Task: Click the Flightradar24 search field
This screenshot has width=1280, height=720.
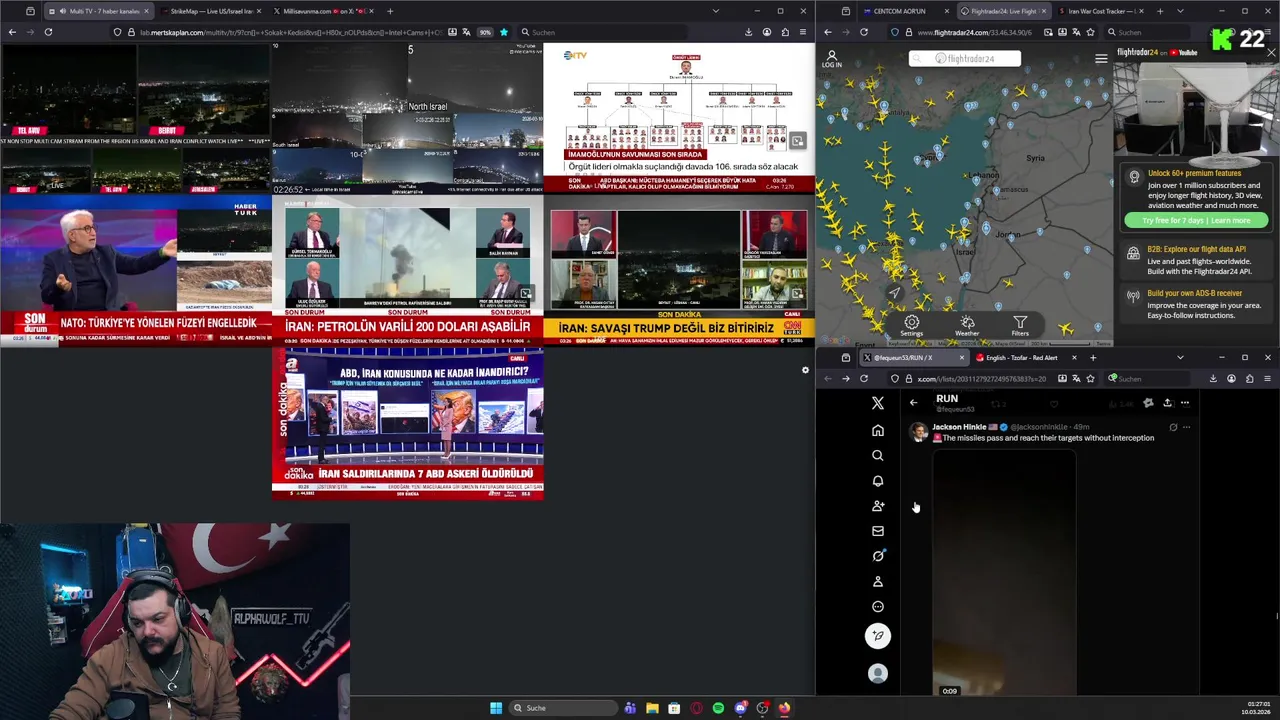Action: tap(965, 59)
